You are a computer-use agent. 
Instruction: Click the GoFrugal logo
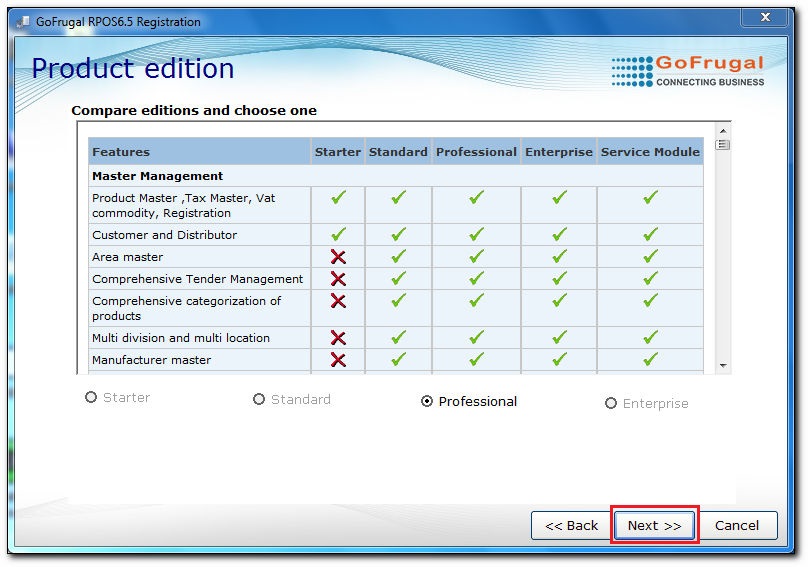(x=687, y=71)
